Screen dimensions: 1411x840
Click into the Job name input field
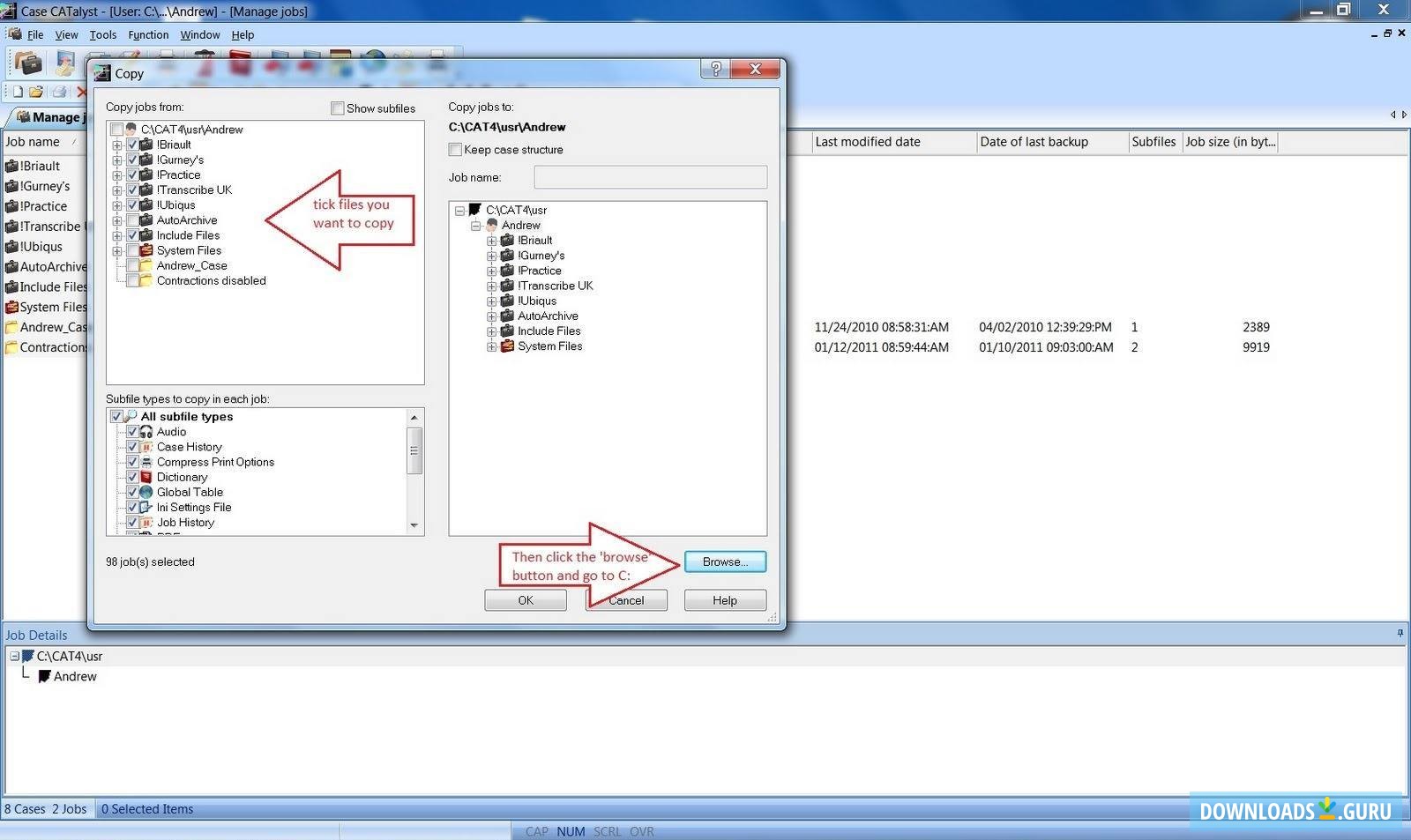(x=650, y=177)
